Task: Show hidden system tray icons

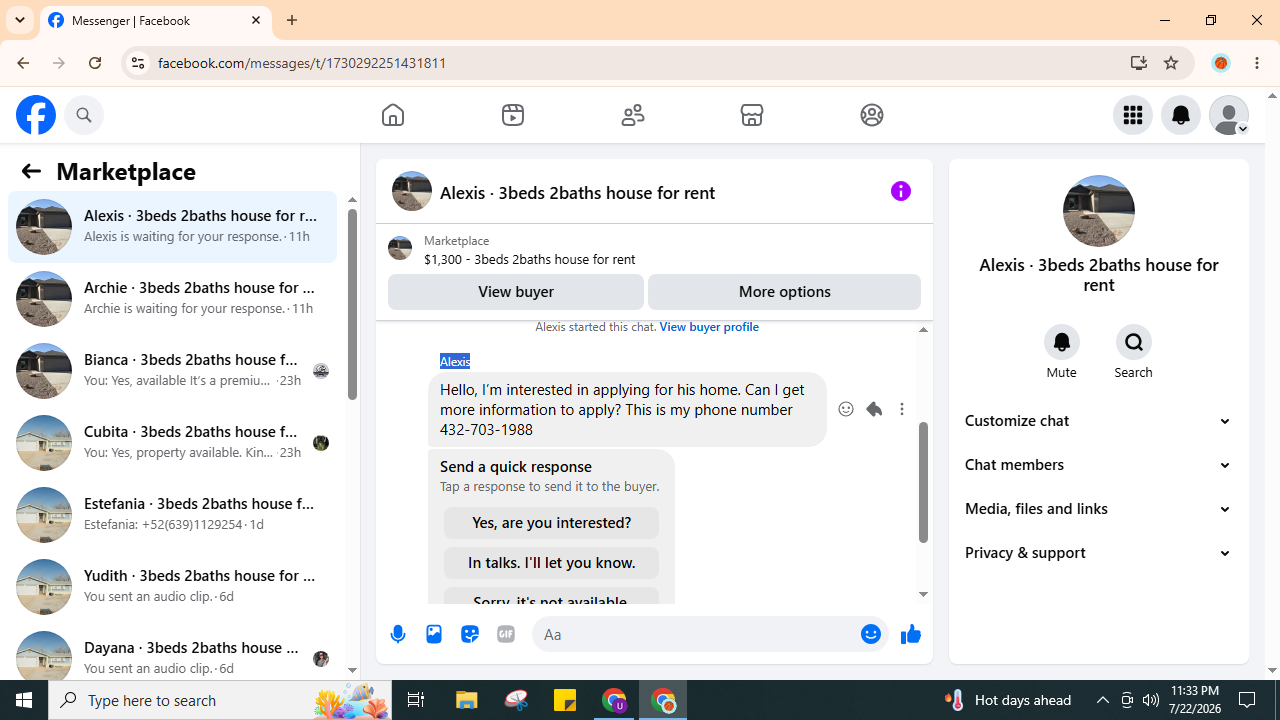Action: coord(1103,700)
